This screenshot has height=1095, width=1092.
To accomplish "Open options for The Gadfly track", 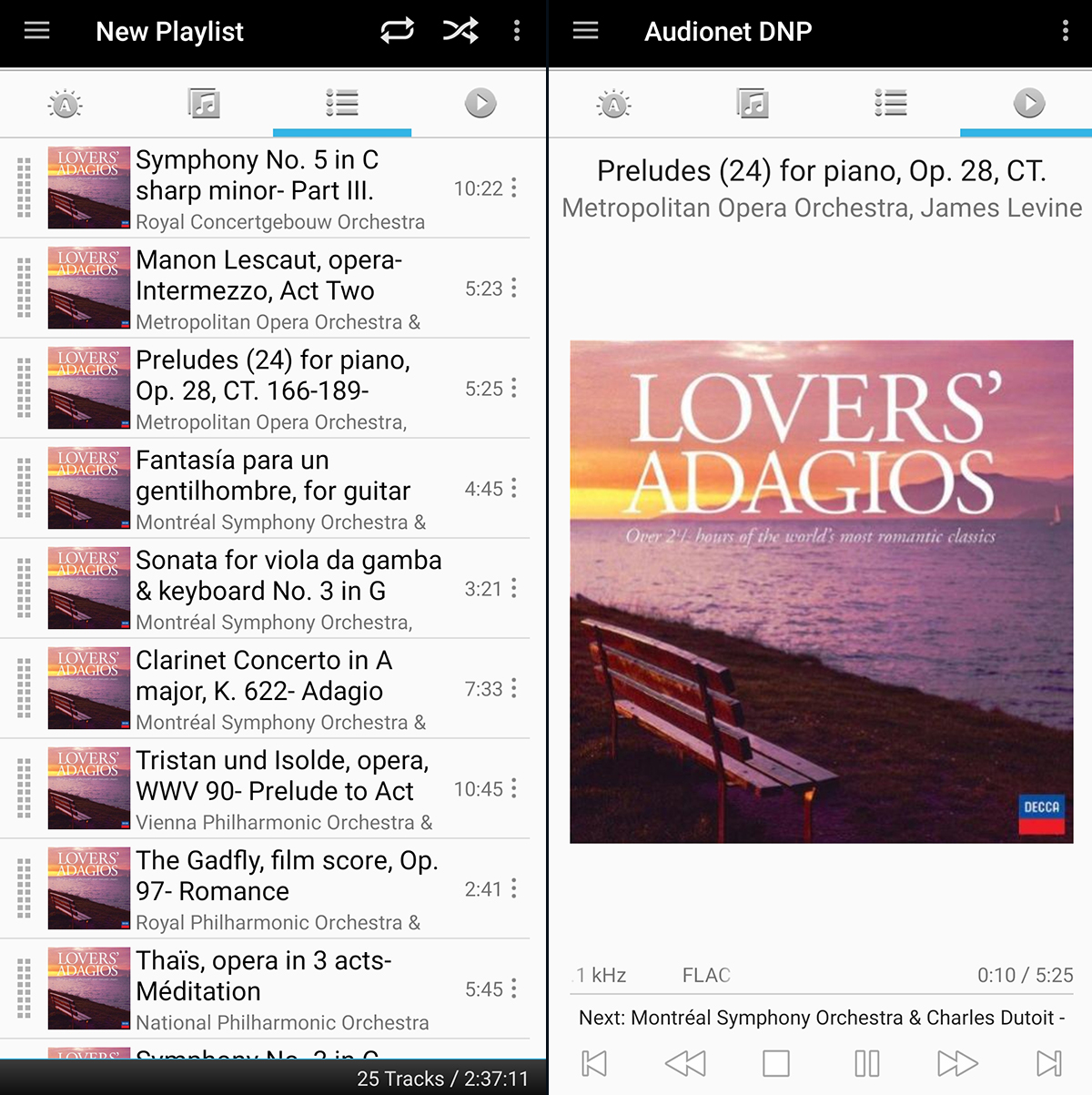I will point(514,889).
